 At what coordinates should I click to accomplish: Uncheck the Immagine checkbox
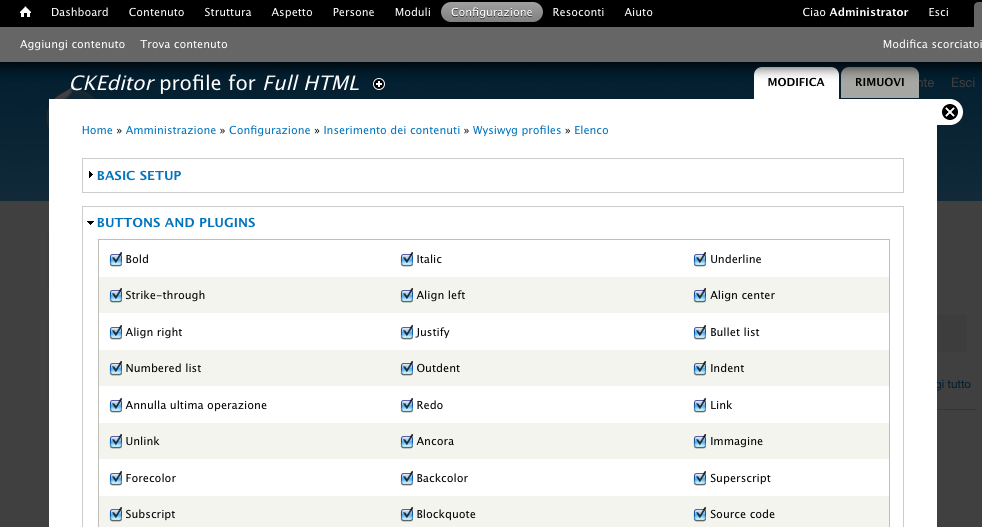(700, 441)
